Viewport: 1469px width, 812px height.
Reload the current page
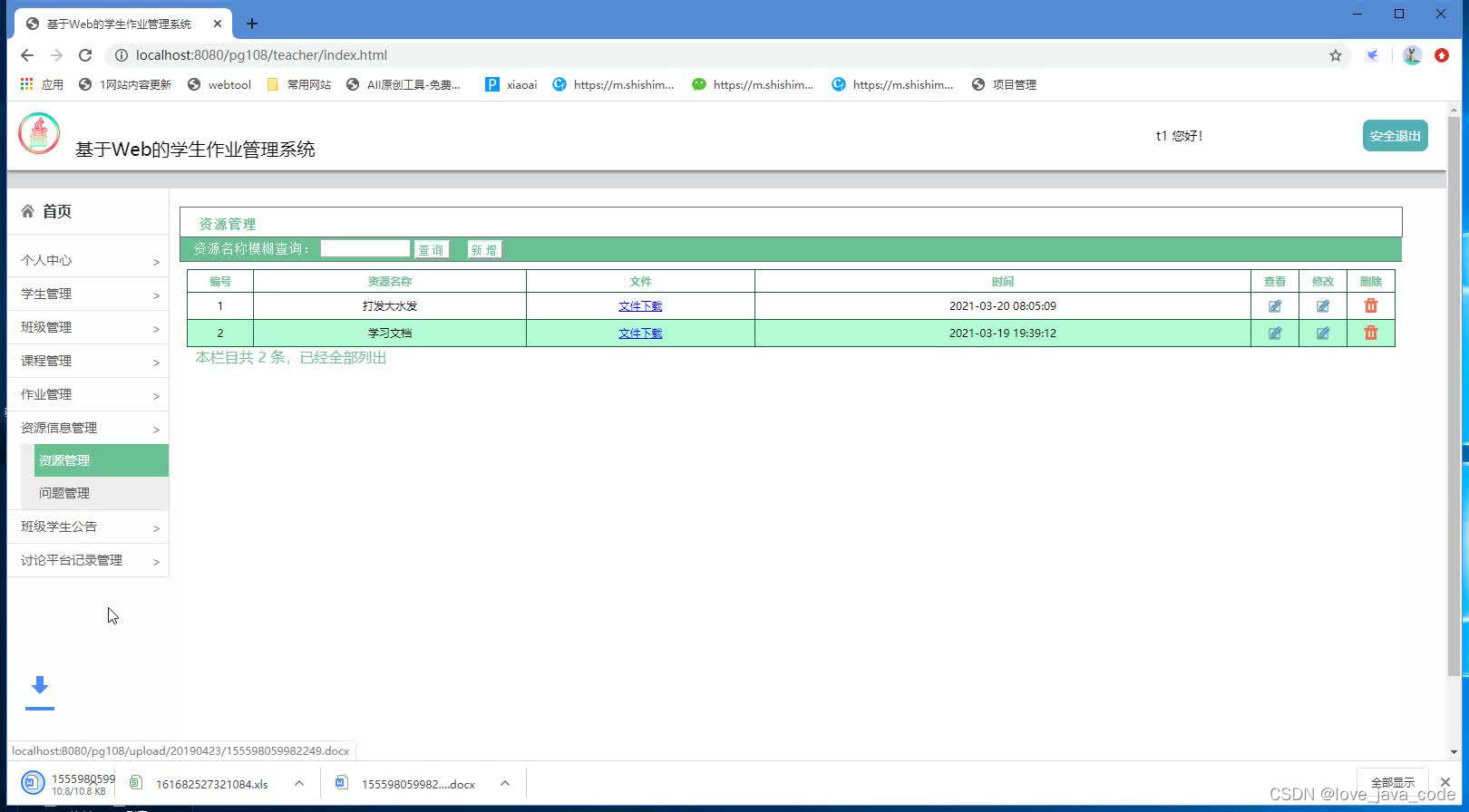point(85,55)
